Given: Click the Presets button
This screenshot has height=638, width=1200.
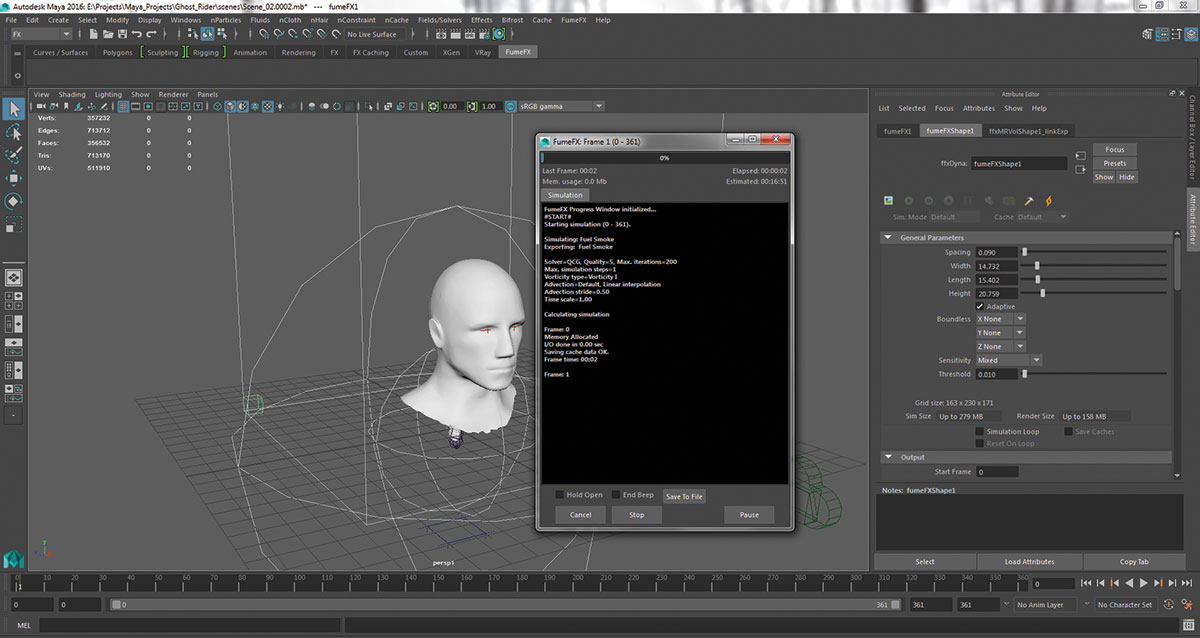Looking at the screenshot, I should tap(1115, 163).
